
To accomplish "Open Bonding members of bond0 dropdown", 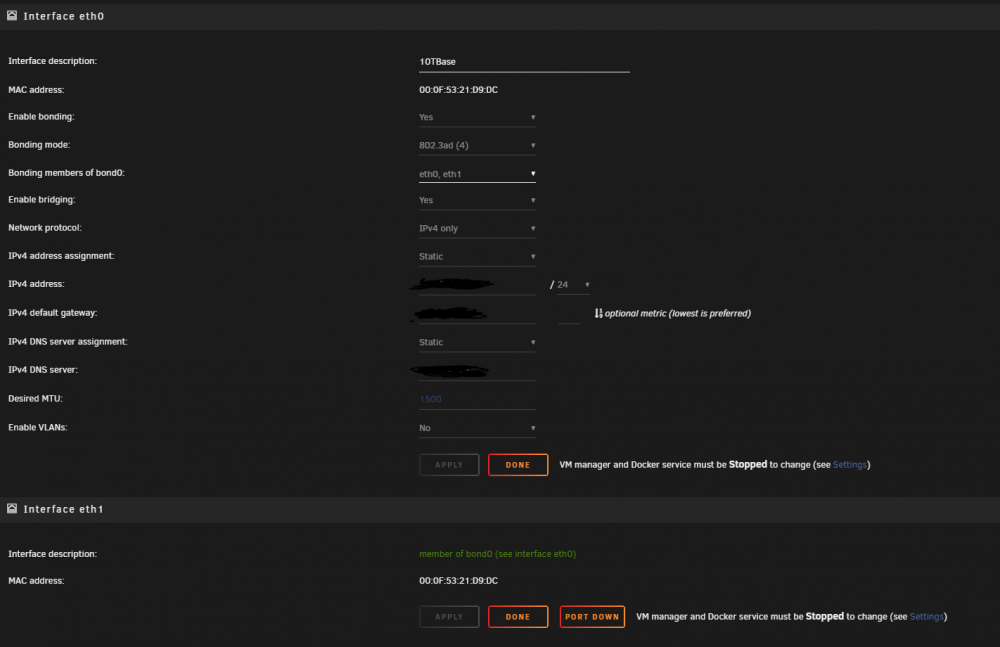I will 477,174.
